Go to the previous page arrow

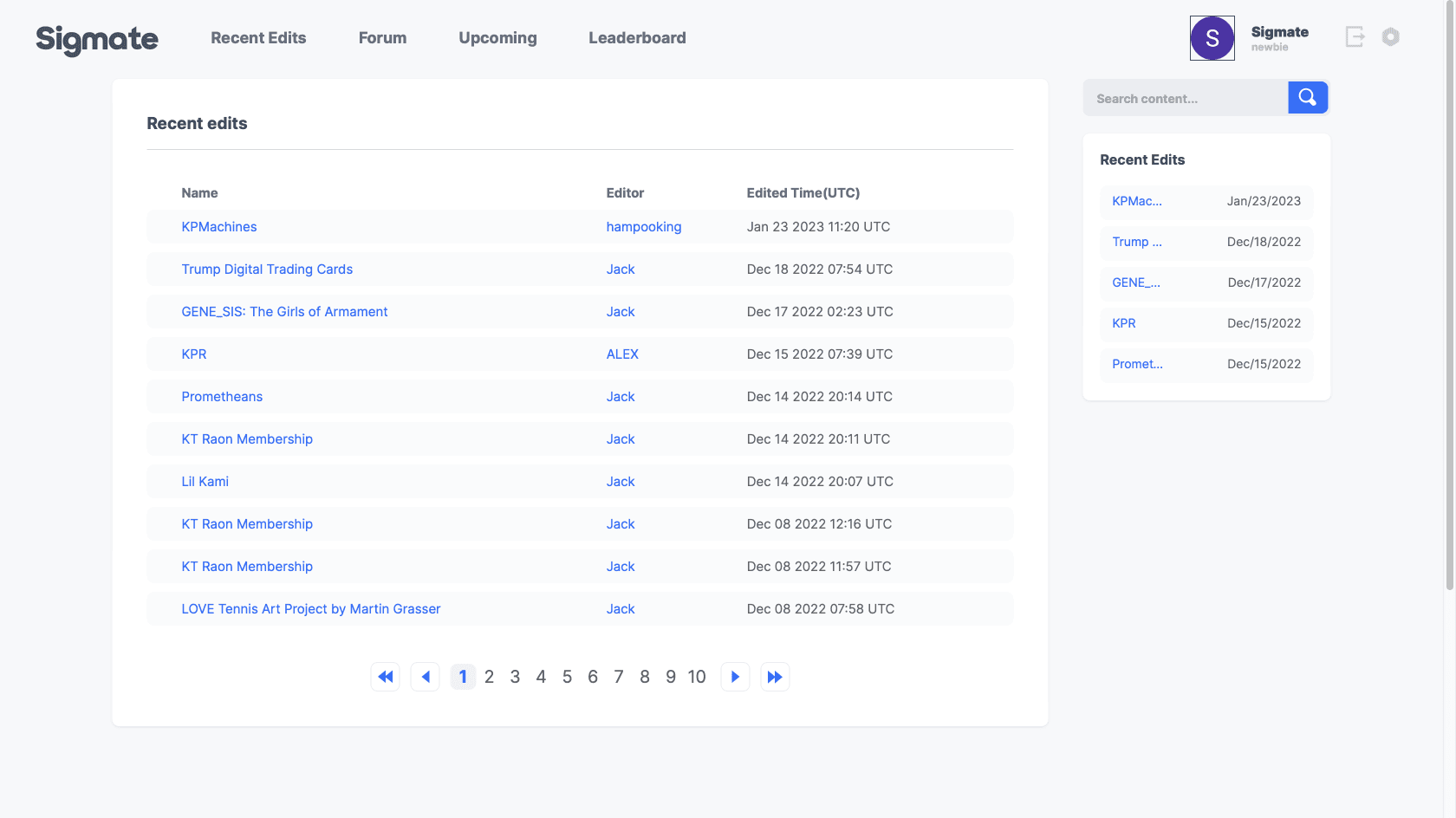(x=425, y=677)
